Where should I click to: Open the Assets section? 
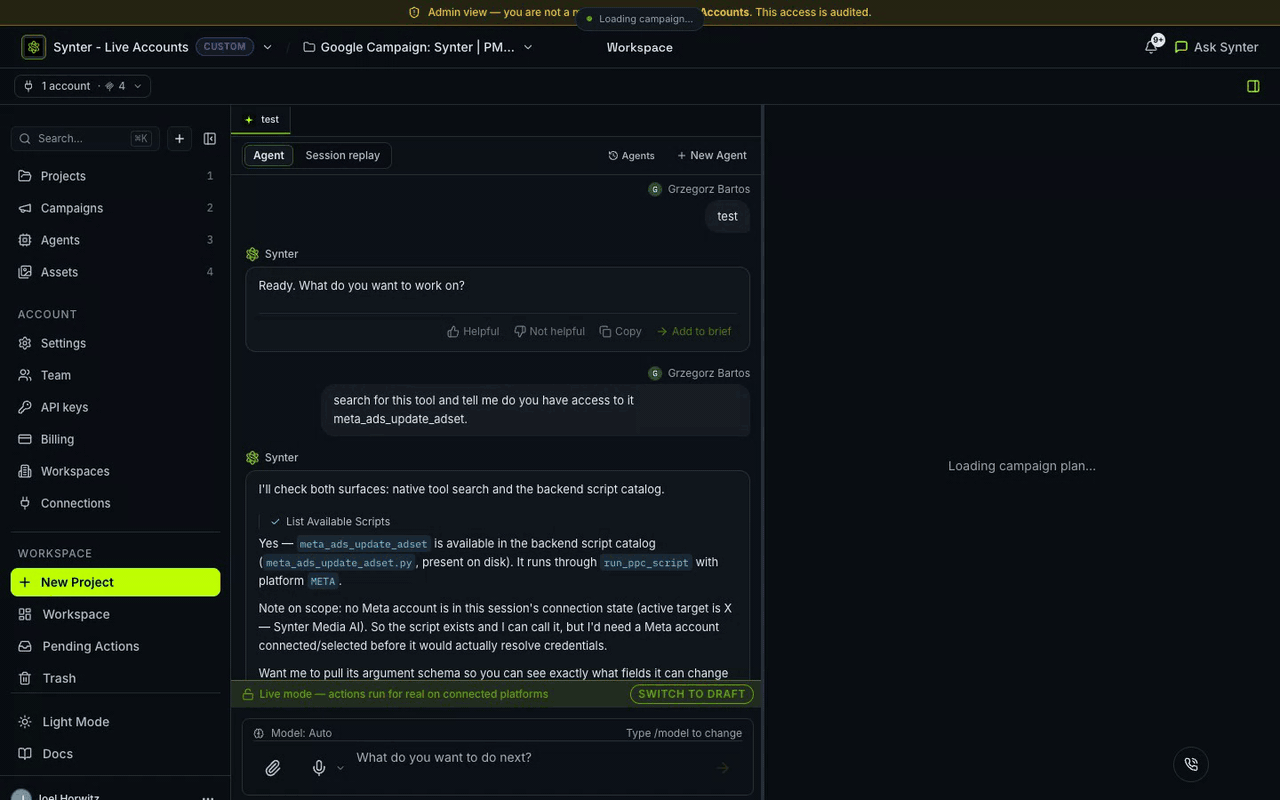(x=115, y=272)
